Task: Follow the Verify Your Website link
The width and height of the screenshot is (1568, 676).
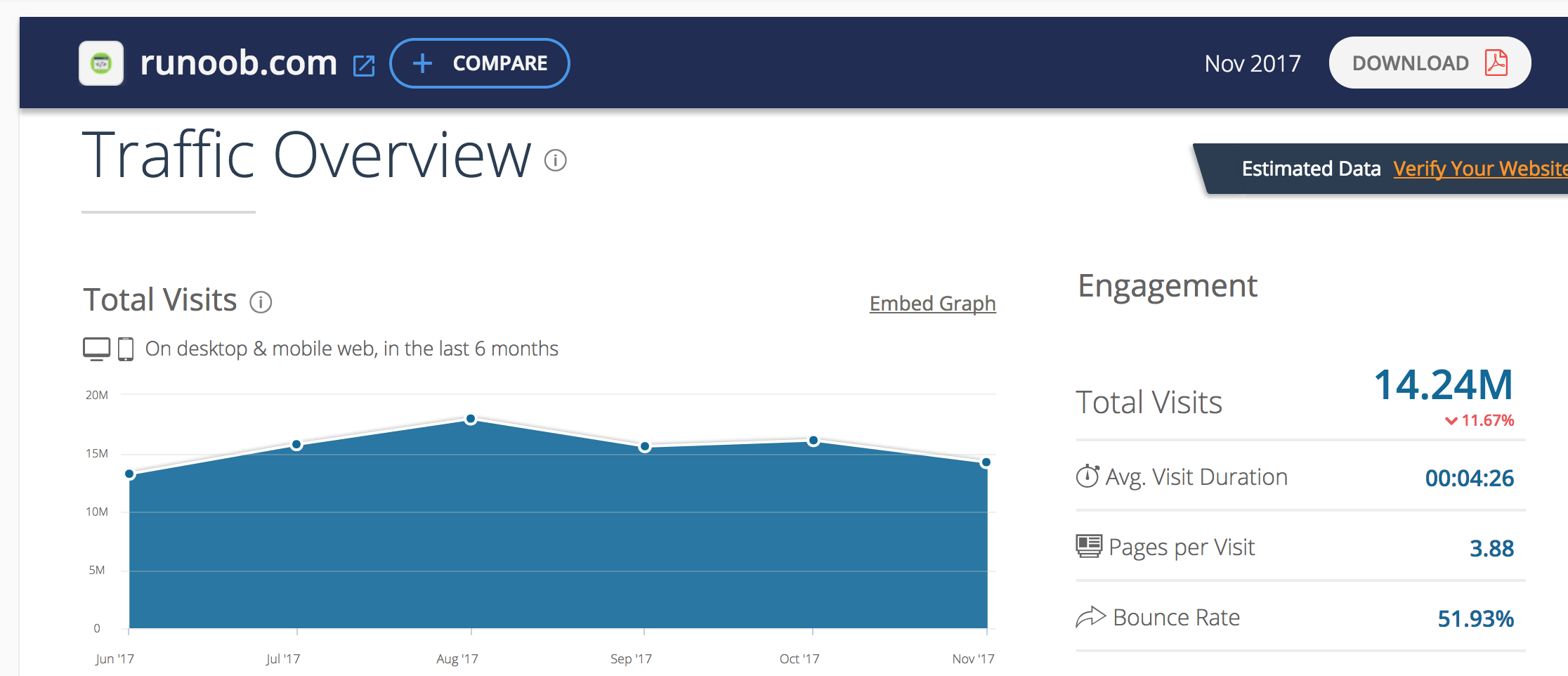Action: pyautogui.click(x=1479, y=169)
